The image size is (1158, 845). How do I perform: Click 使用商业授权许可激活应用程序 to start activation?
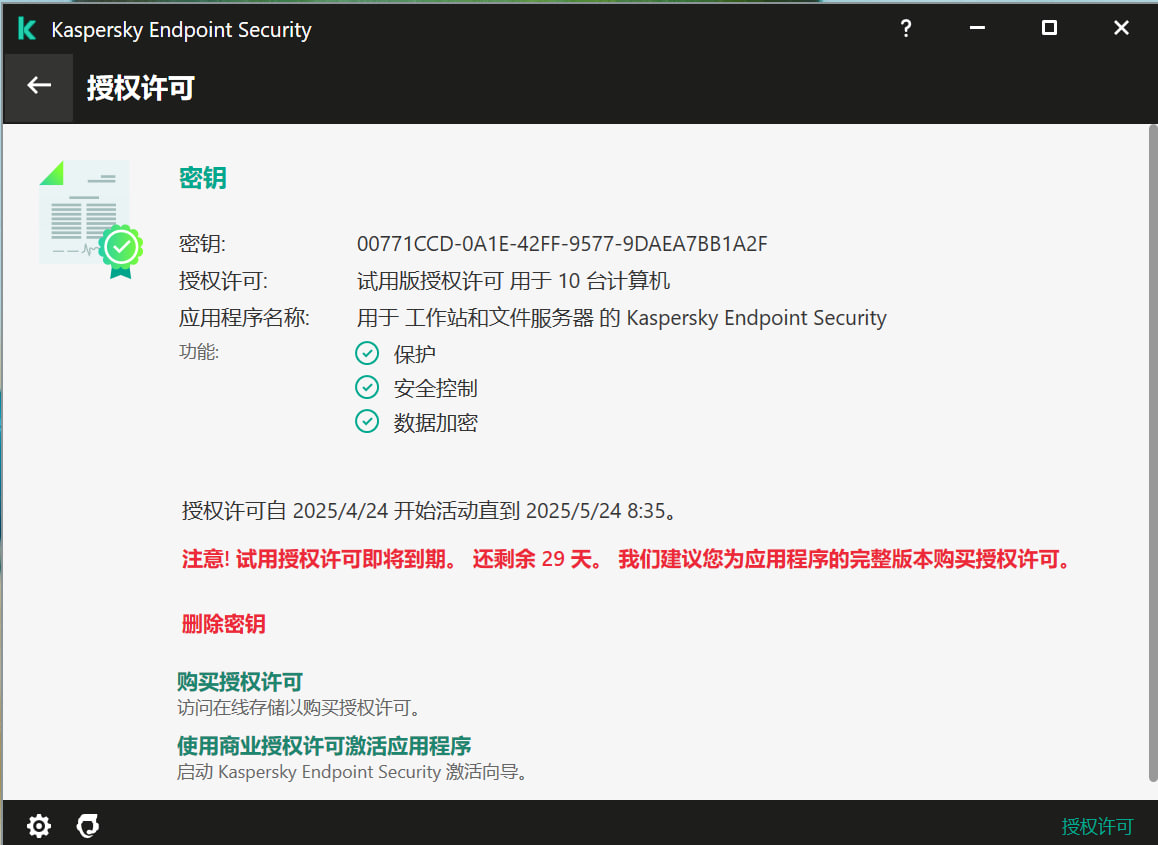(x=324, y=746)
